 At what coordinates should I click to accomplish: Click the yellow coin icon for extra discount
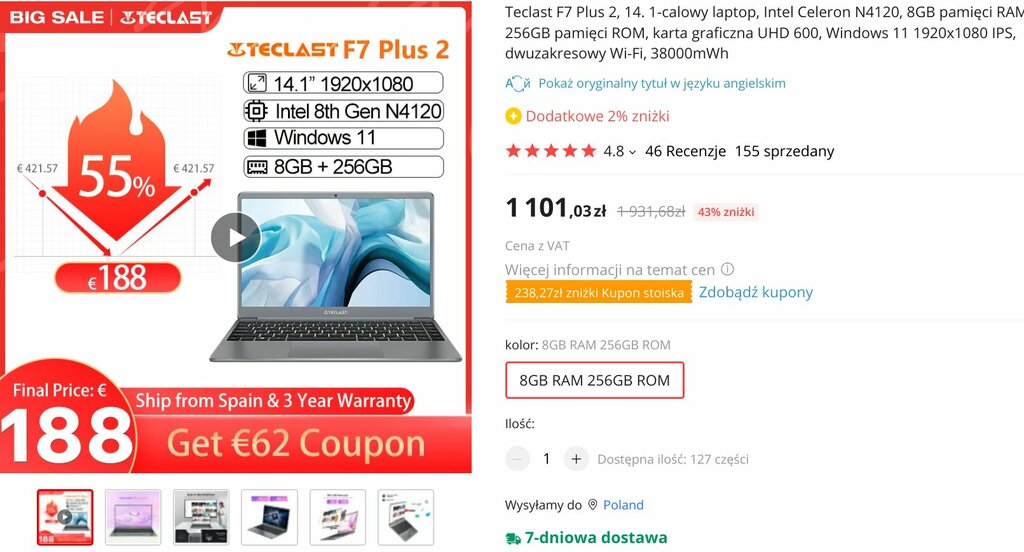coord(513,116)
